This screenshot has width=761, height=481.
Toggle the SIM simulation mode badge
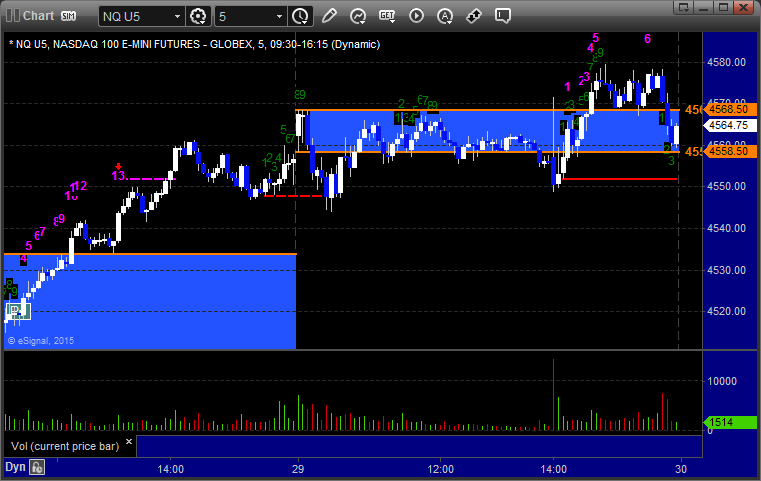[x=68, y=16]
